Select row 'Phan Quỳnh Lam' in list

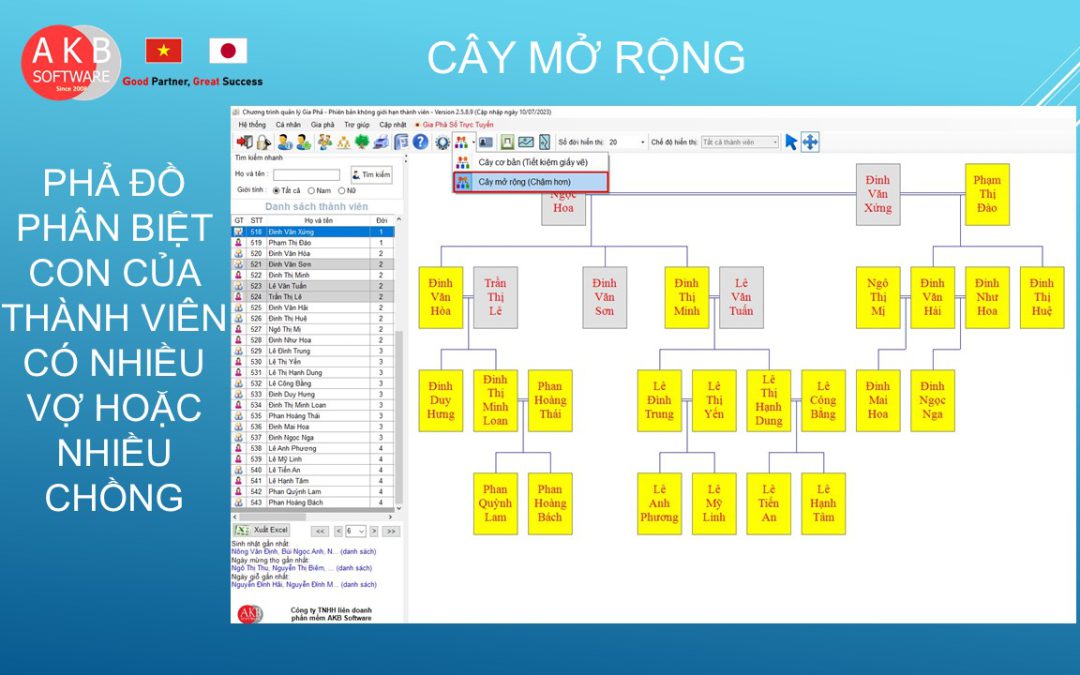click(x=313, y=492)
